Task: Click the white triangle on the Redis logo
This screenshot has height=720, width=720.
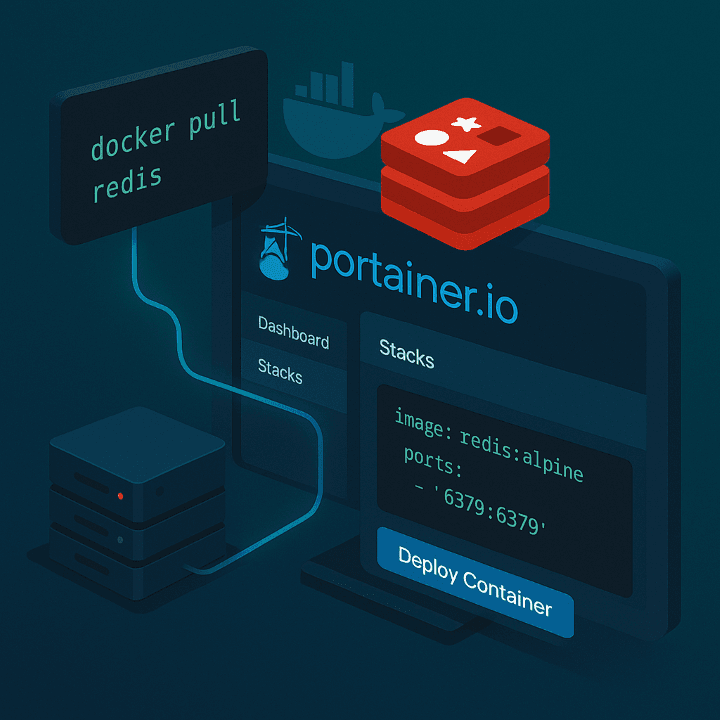Action: (459, 156)
